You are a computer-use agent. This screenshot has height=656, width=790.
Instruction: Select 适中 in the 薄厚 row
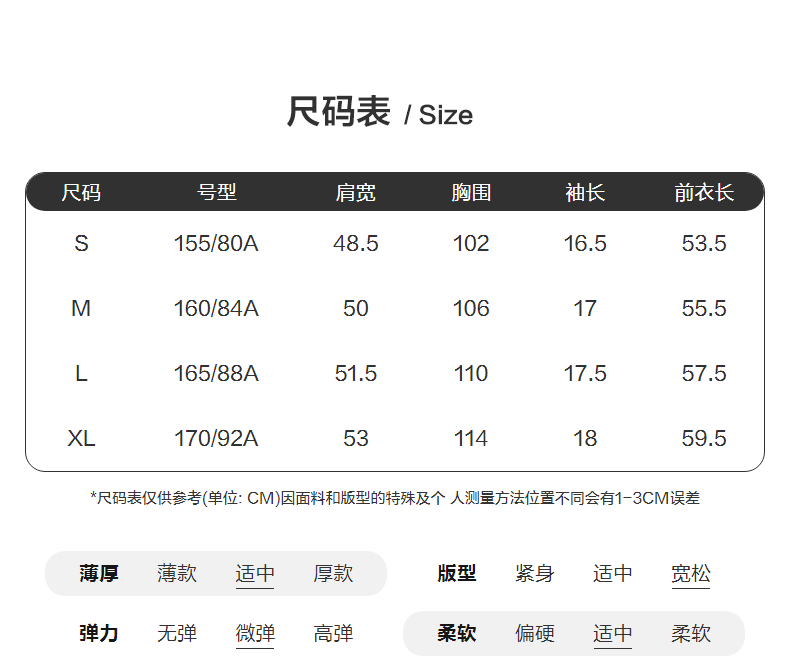255,574
